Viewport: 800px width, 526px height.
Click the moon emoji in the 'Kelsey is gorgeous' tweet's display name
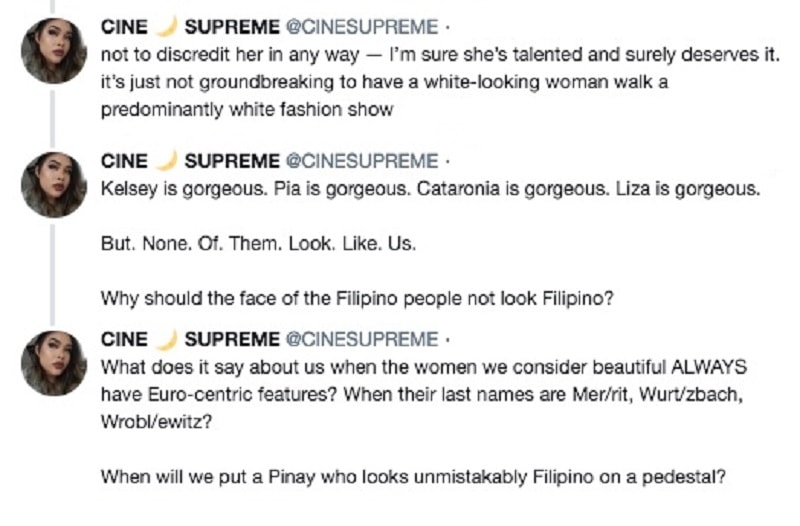pyautogui.click(x=166, y=160)
